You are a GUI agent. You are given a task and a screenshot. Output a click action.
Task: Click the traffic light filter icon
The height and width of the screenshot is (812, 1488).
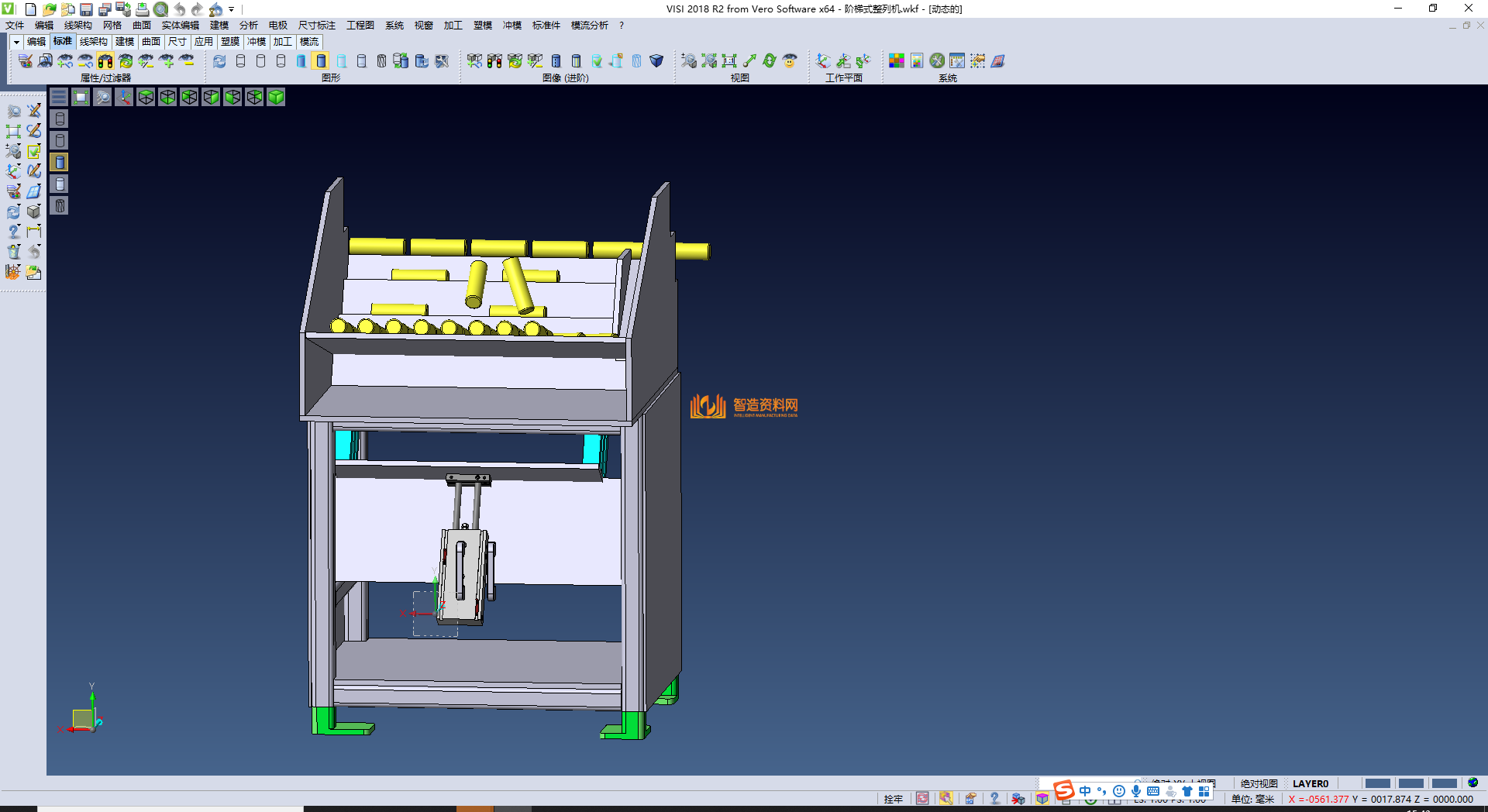tap(105, 61)
